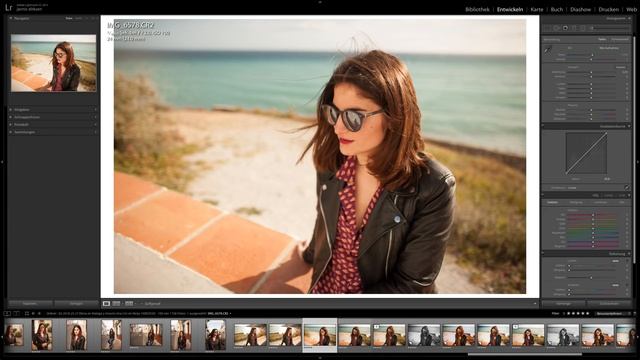Set treatment to Farbe
This screenshot has height=360, width=640.
pos(602,40)
